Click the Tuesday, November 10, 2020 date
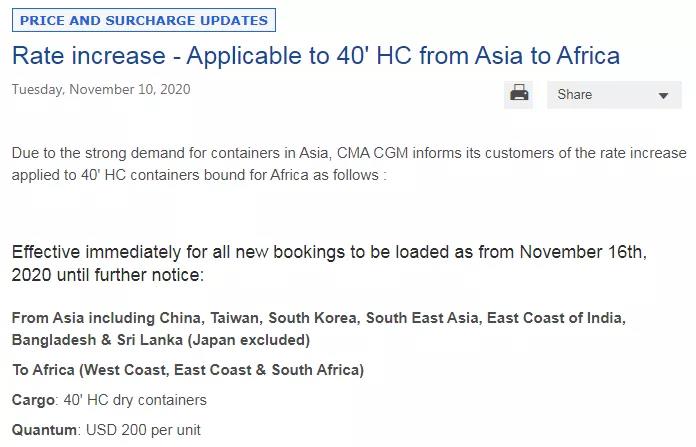The image size is (696, 447). 101,90
